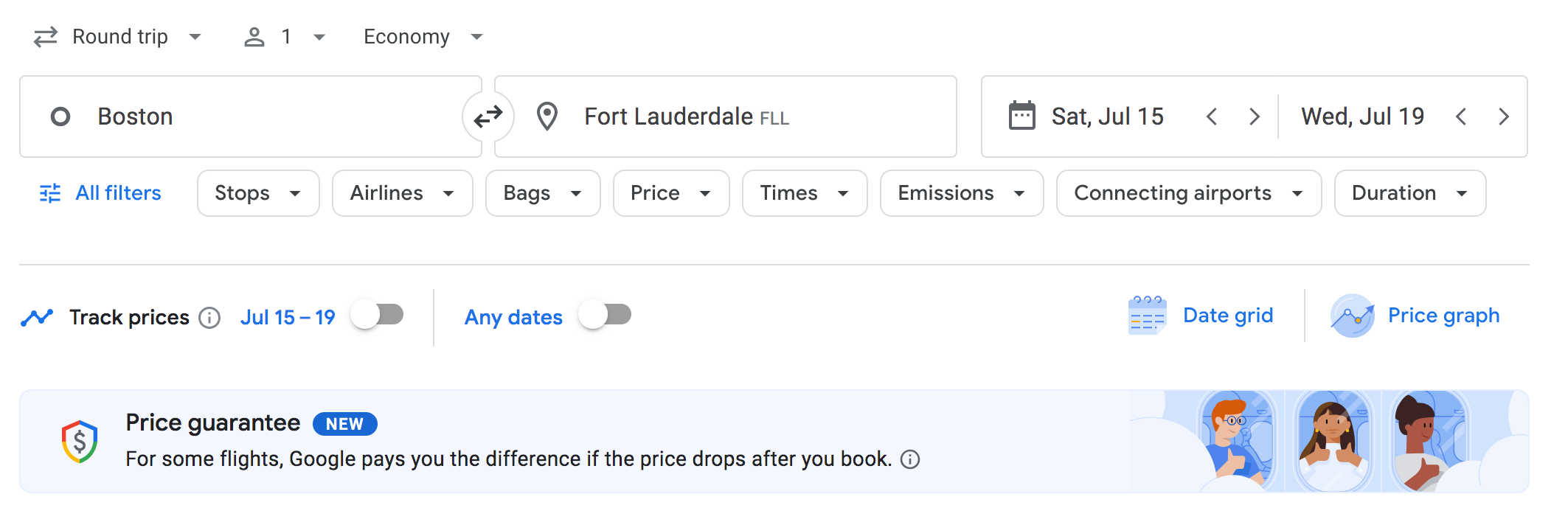Swap origin and destination cities
Screen dimensions: 1568x522
point(488,116)
